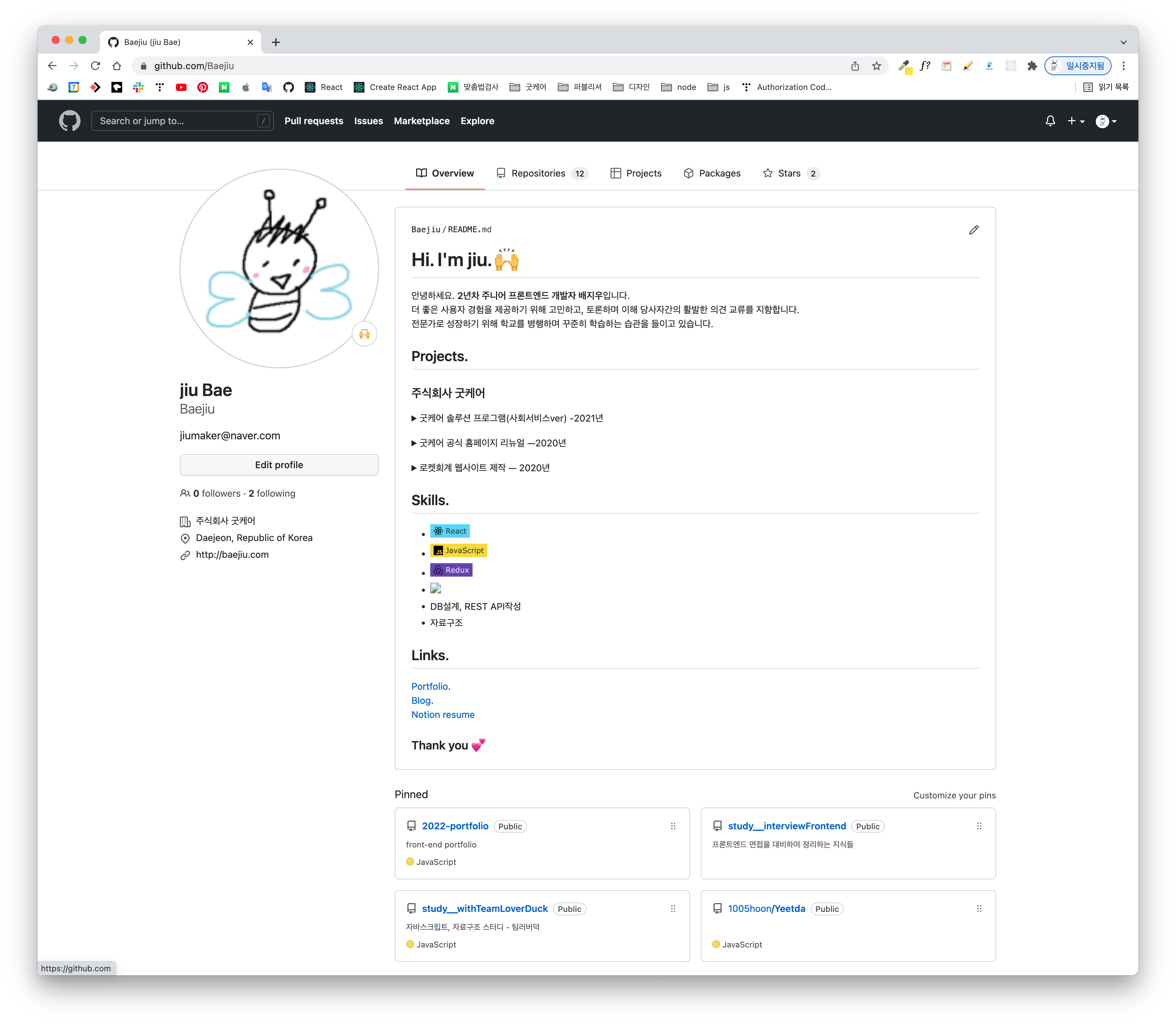Focus the Search or jump to field
The image size is (1176, 1025).
[177, 121]
